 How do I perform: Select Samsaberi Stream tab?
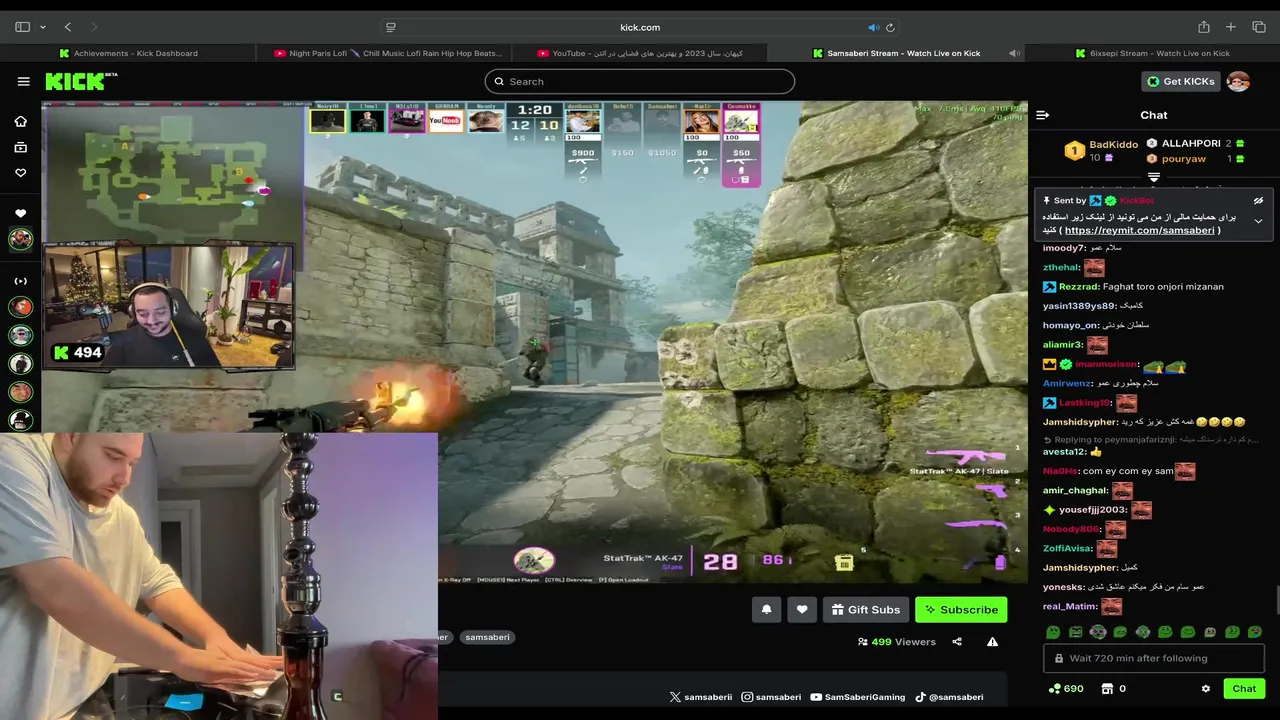coord(896,53)
